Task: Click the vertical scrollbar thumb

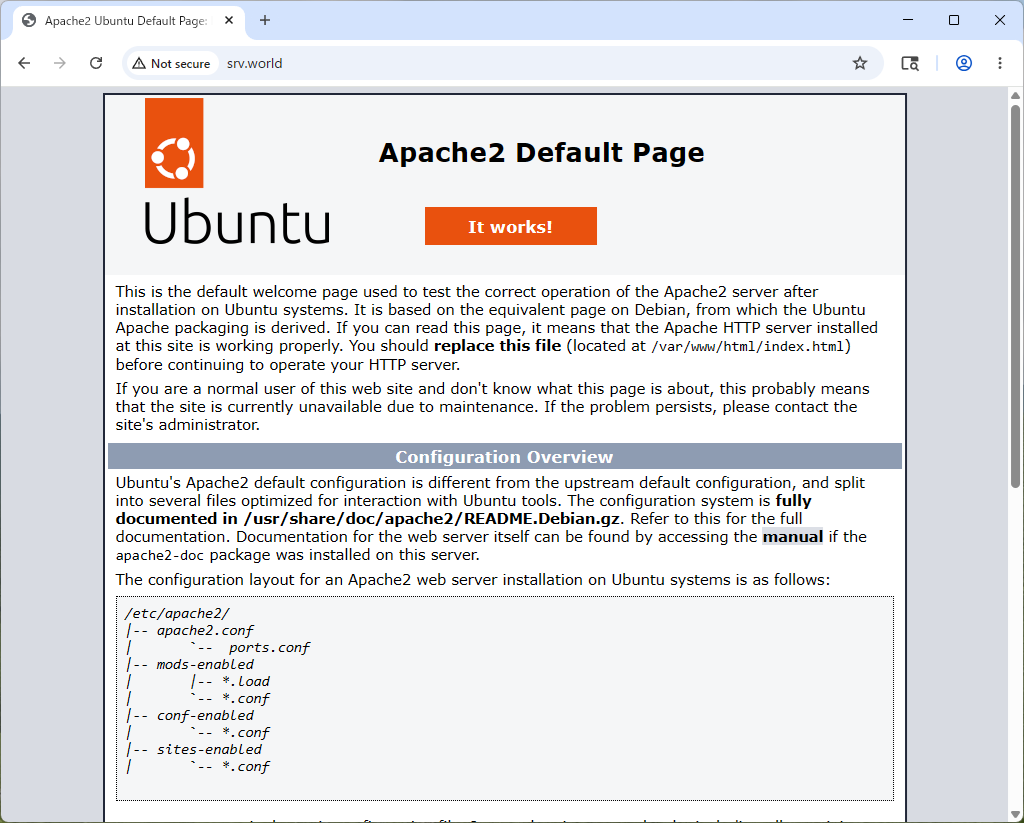Action: coord(1015,296)
